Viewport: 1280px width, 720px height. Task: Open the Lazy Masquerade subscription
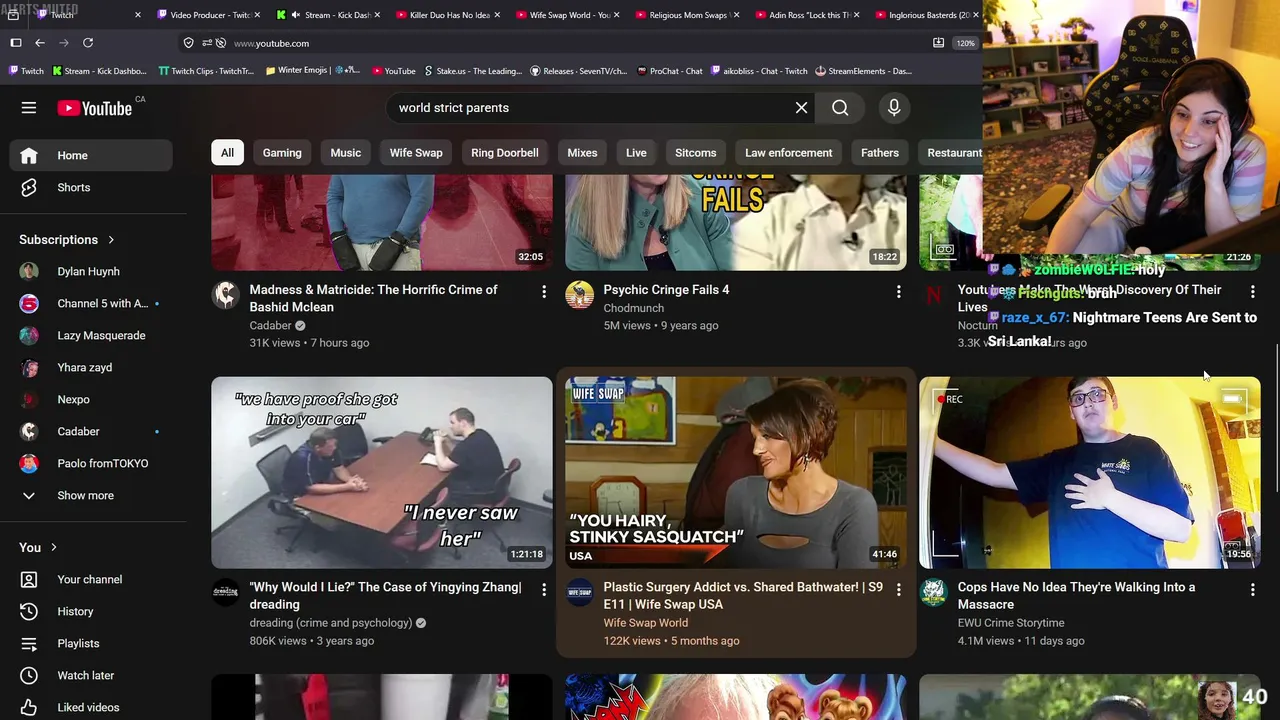tap(101, 336)
